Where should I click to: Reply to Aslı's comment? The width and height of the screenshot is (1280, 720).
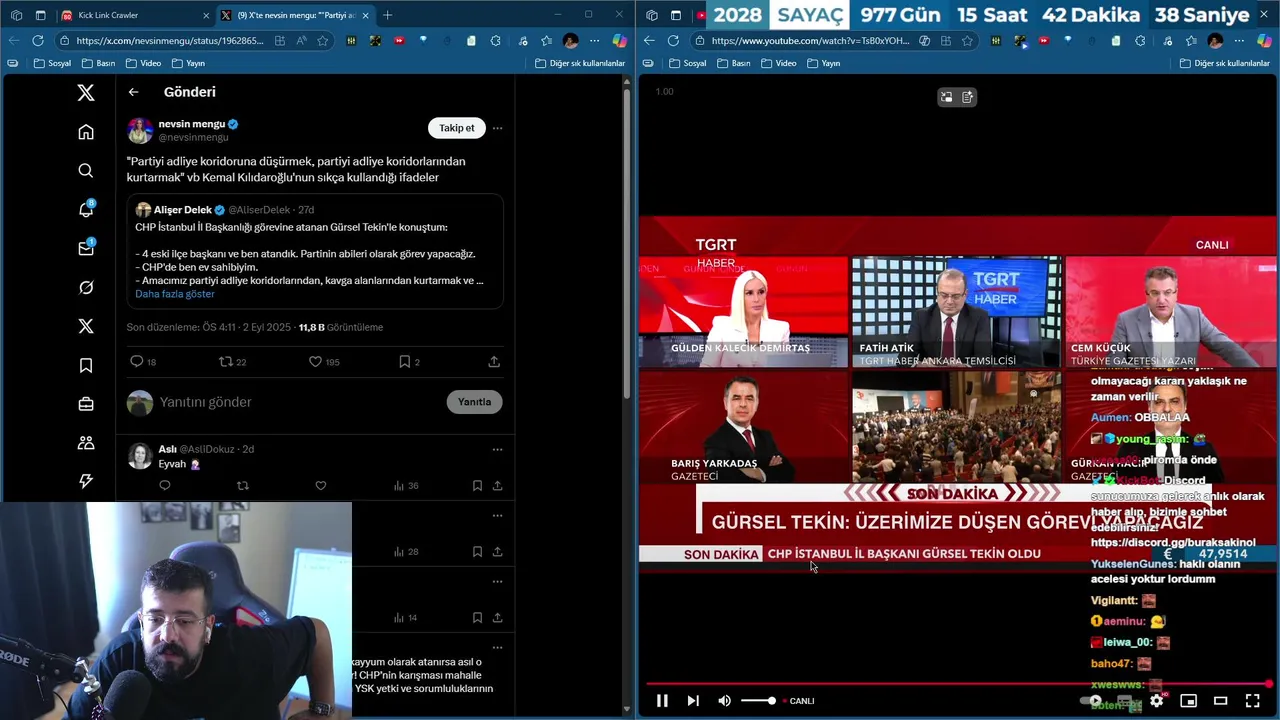click(x=165, y=486)
